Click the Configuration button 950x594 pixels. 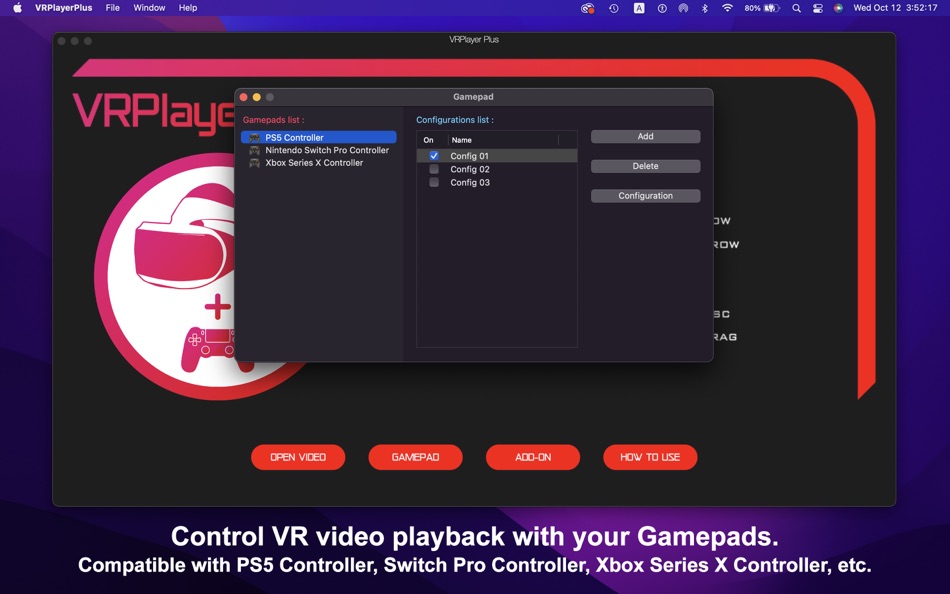[x=645, y=195]
